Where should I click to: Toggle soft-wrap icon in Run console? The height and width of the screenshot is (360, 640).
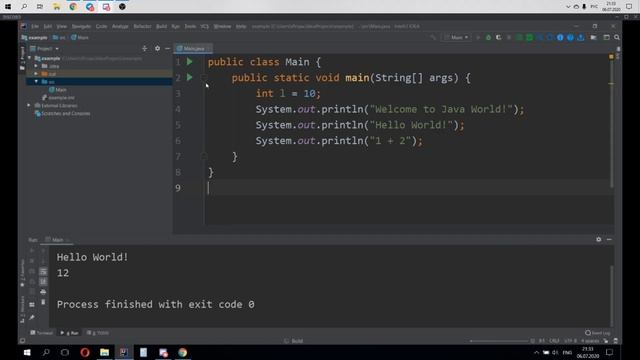coord(43,271)
